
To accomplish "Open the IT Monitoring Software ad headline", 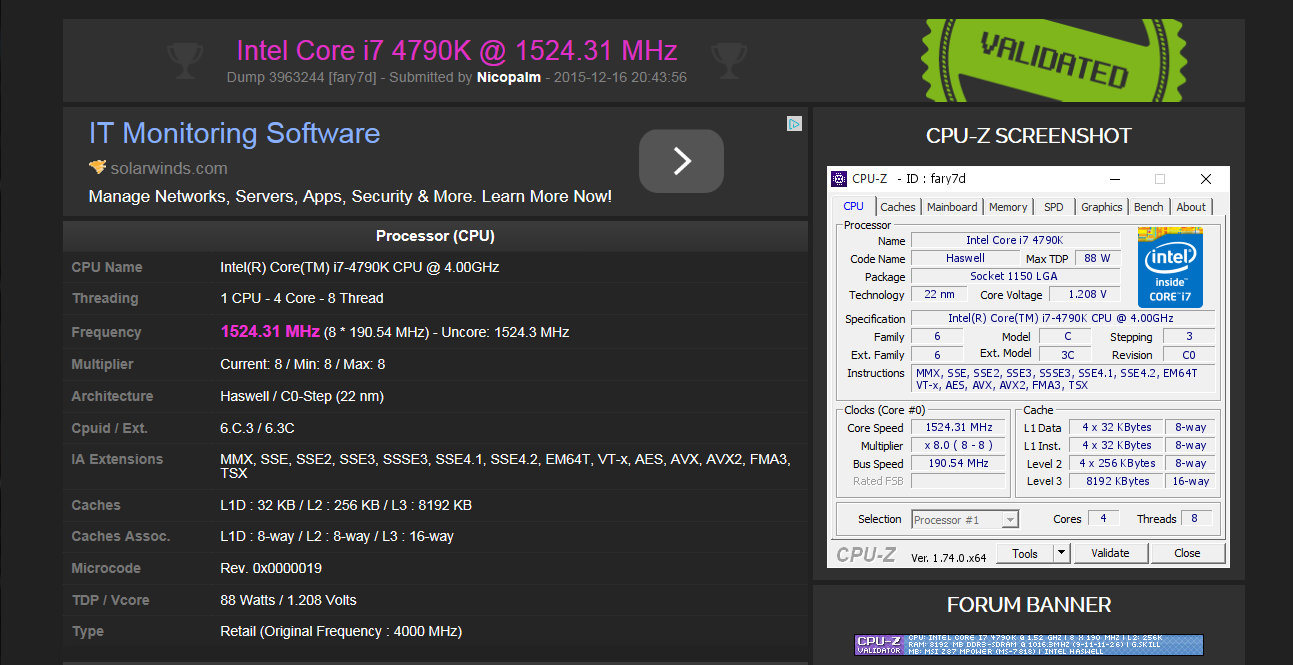I will [x=234, y=133].
